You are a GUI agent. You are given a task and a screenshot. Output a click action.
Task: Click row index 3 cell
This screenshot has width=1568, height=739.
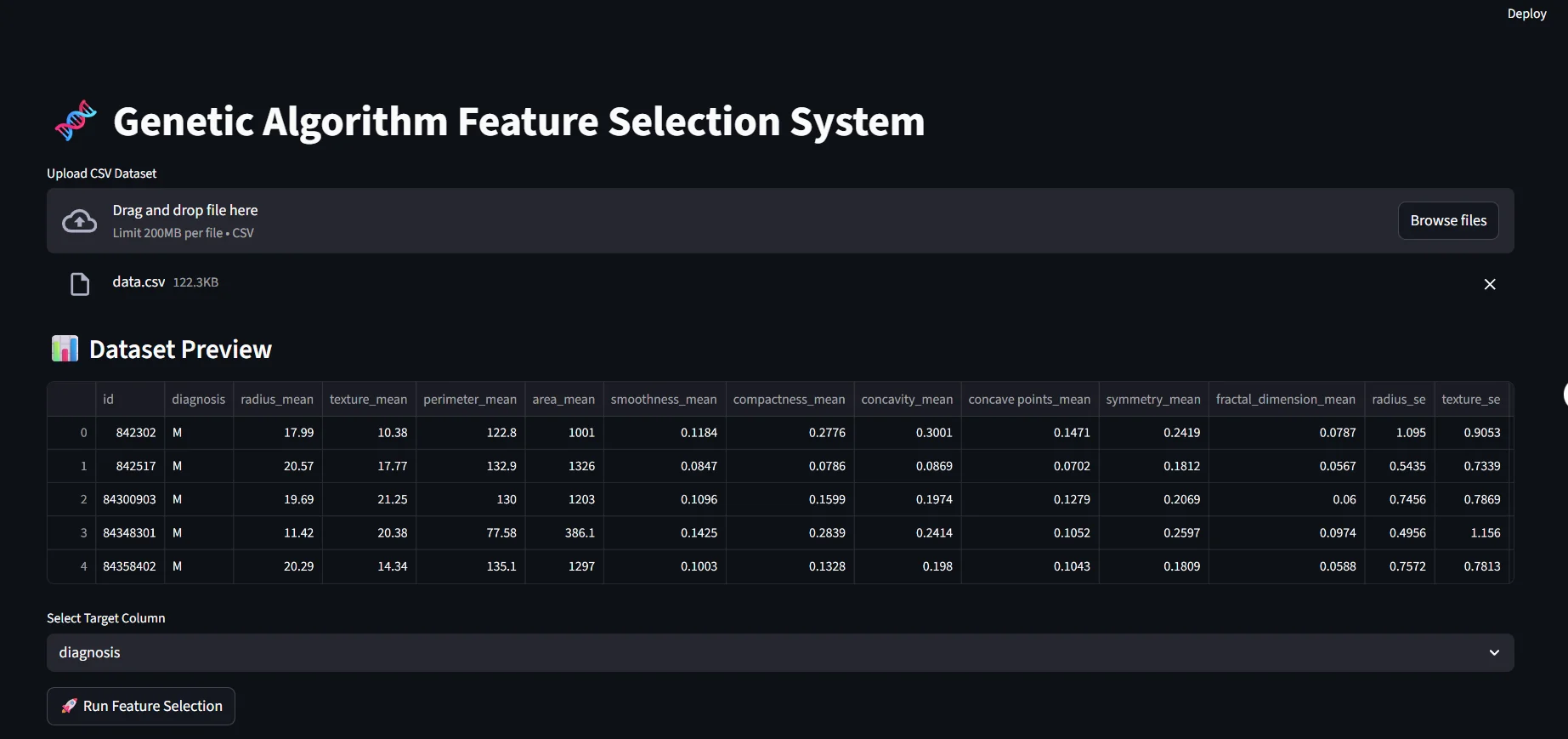(x=71, y=533)
